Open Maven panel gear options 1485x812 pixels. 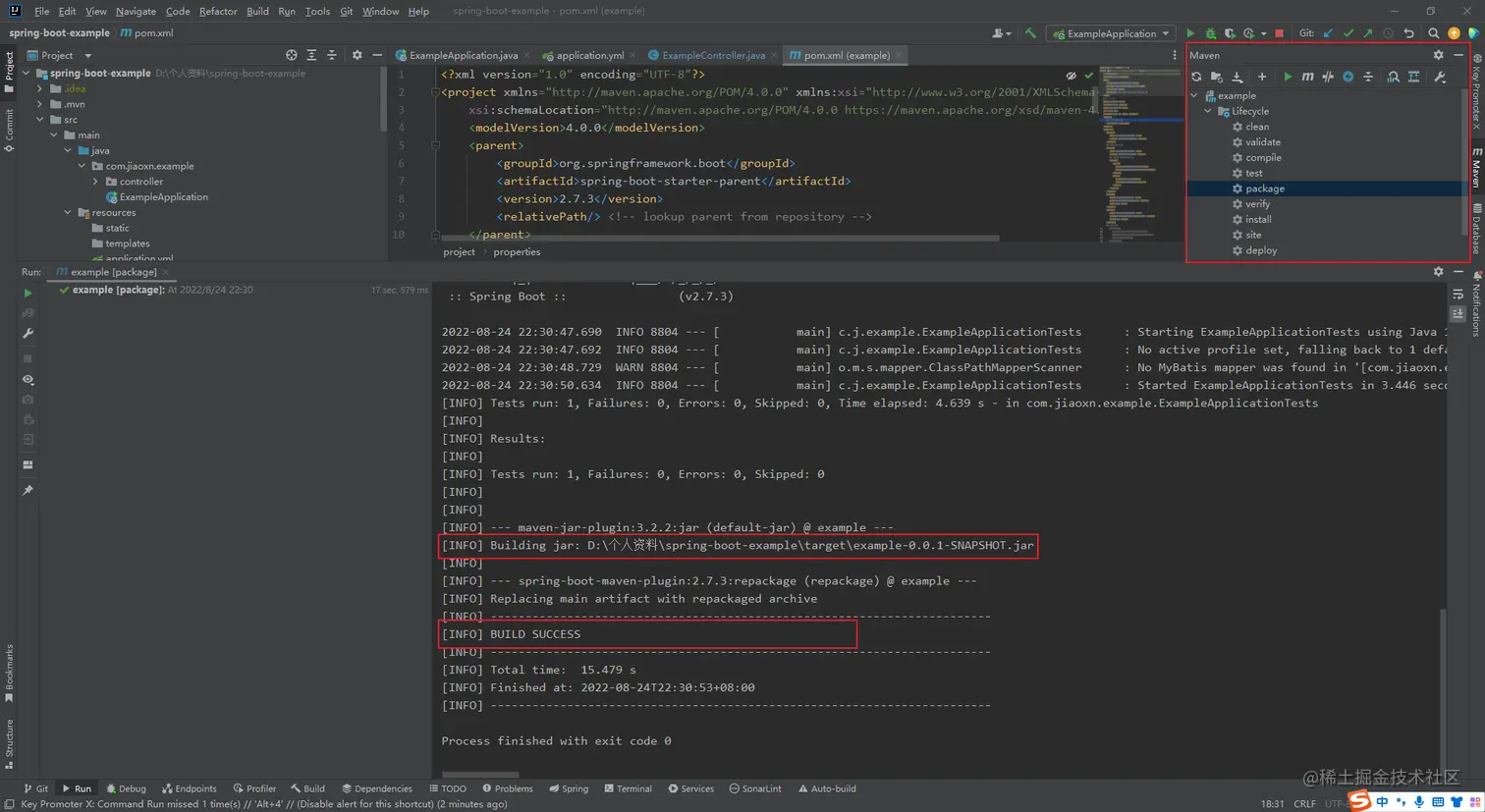coord(1438,55)
